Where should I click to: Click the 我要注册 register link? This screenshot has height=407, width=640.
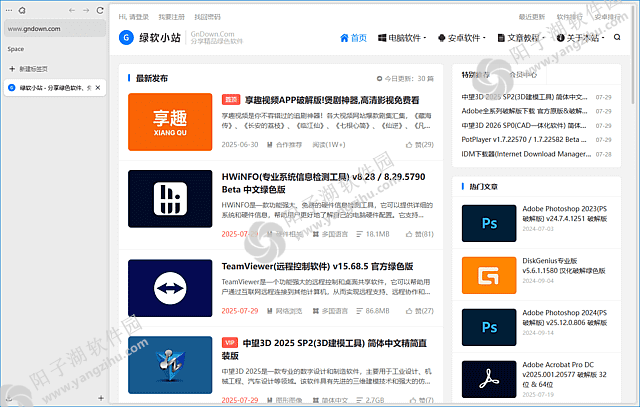[171, 17]
